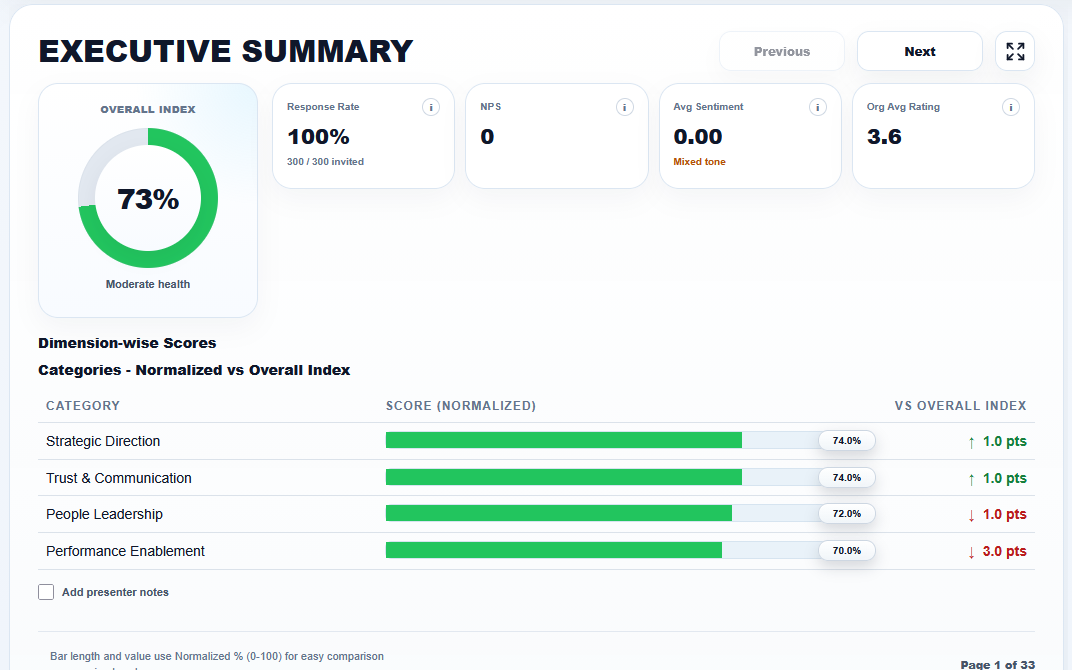Click the Trust & Communication category name
The image size is (1072, 670).
click(x=118, y=478)
